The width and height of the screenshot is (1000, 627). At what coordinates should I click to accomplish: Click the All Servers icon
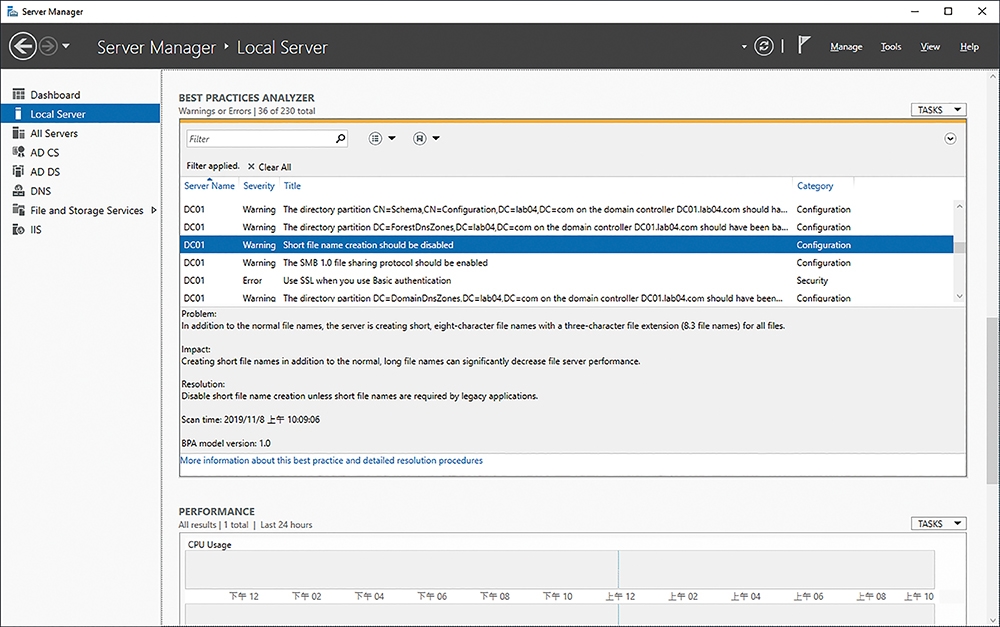point(18,133)
